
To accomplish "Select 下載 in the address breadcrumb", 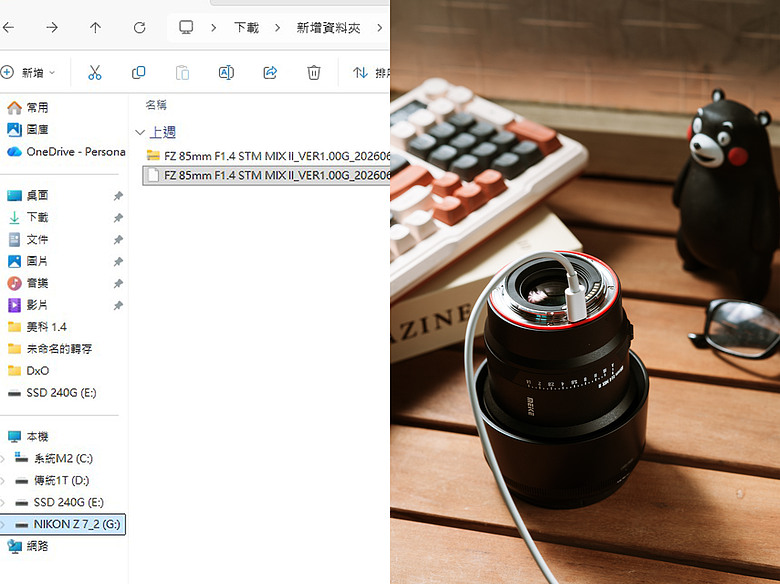I will pyautogui.click(x=246, y=28).
